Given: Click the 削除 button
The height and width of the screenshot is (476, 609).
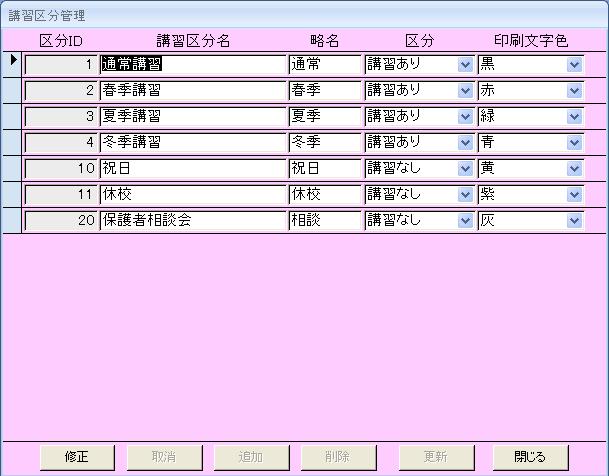Looking at the screenshot, I should coord(339,457).
